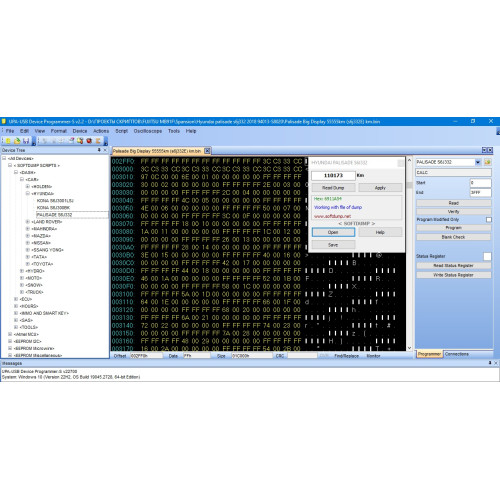Click the kilometer value input field
Image resolution: width=500 pixels, height=500 pixels.
click(333, 175)
